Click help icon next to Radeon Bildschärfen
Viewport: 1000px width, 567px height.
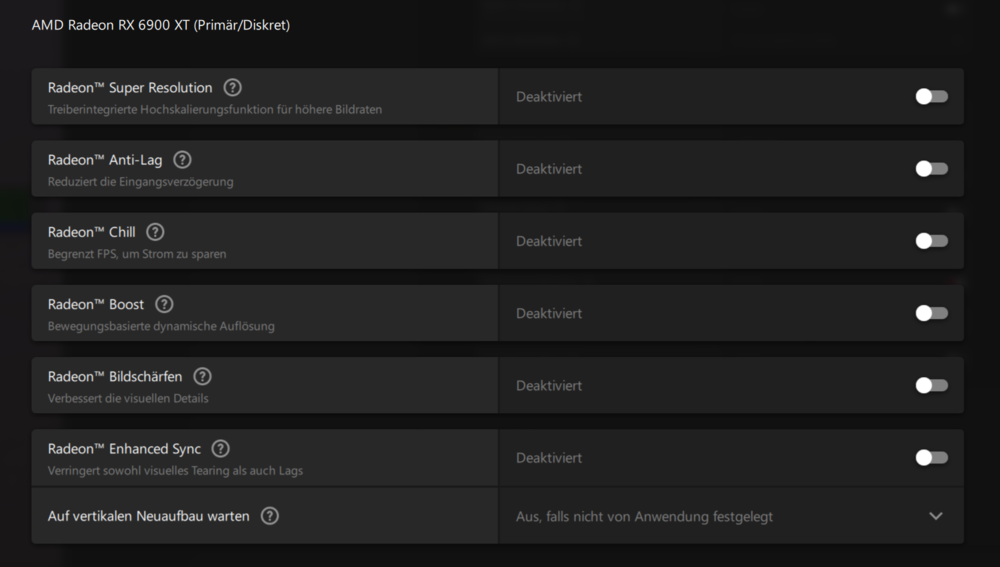pyautogui.click(x=202, y=377)
